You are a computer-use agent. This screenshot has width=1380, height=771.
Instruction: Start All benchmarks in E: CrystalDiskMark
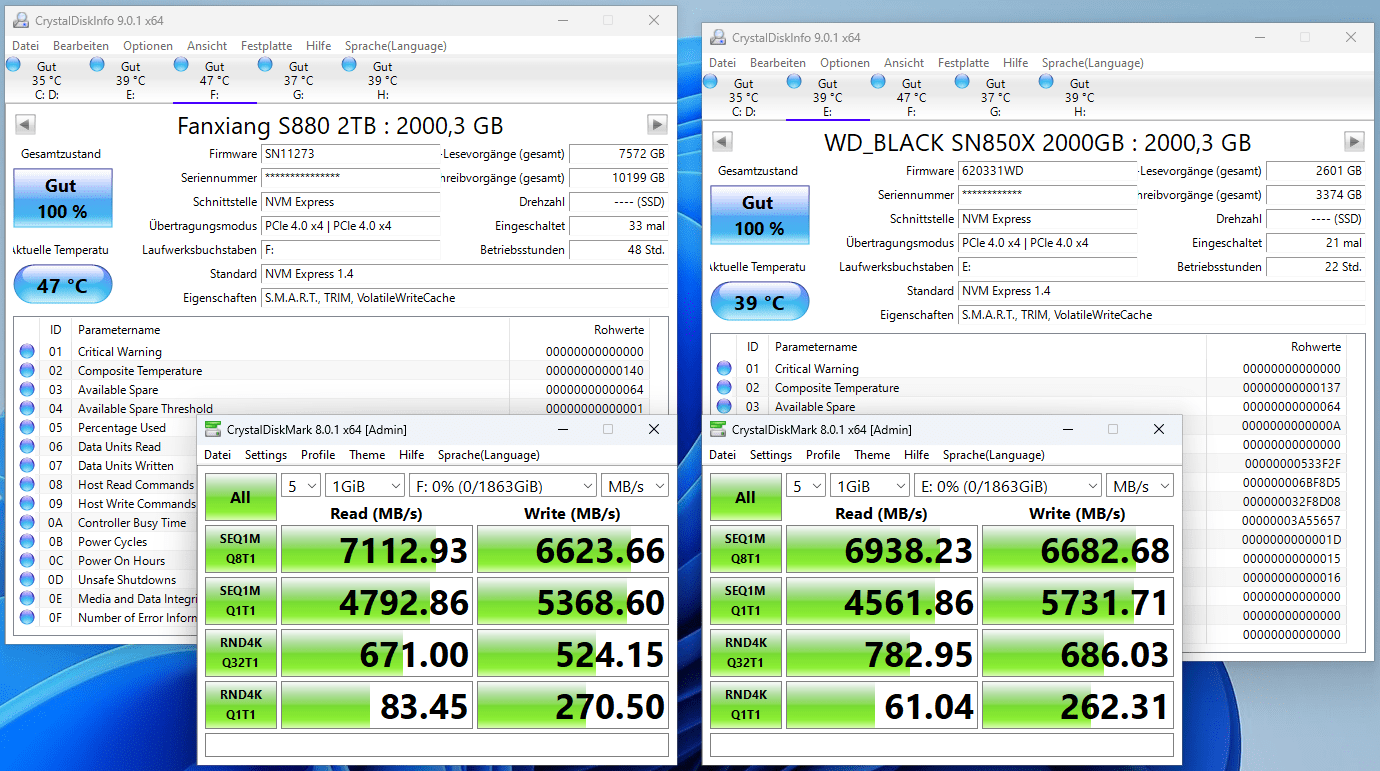[x=745, y=497]
